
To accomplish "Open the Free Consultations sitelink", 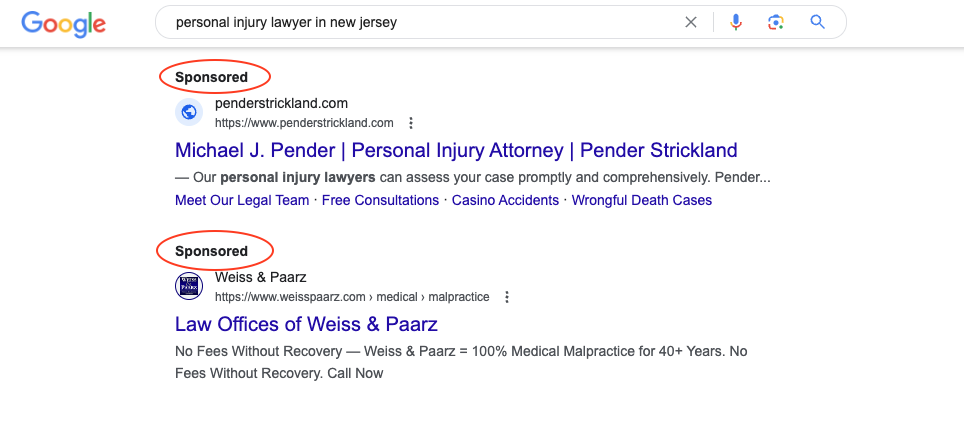I will 380,200.
